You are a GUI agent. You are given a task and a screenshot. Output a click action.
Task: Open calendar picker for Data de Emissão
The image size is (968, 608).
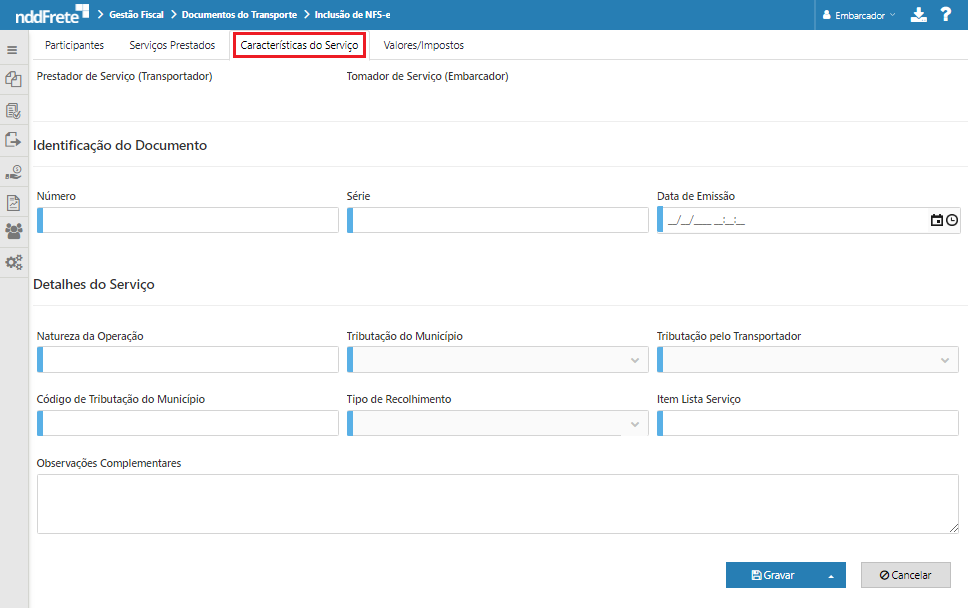click(x=937, y=220)
